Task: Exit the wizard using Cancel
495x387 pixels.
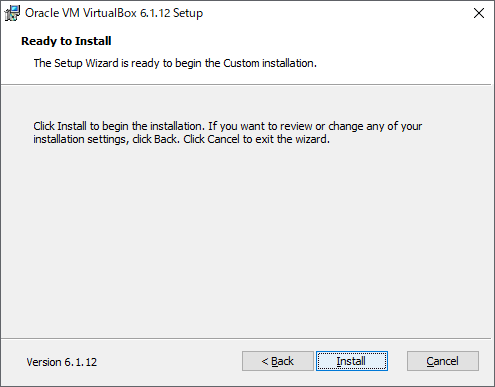Action: pyautogui.click(x=443, y=361)
